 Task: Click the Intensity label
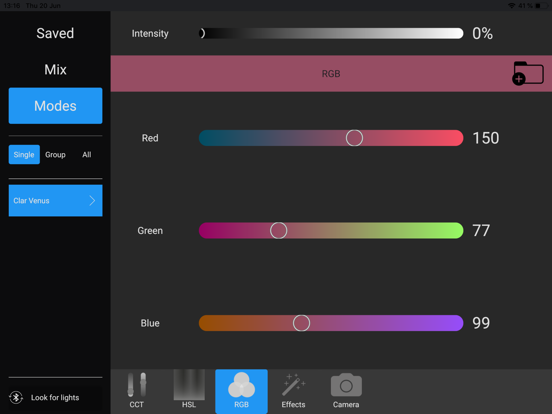pyautogui.click(x=150, y=33)
